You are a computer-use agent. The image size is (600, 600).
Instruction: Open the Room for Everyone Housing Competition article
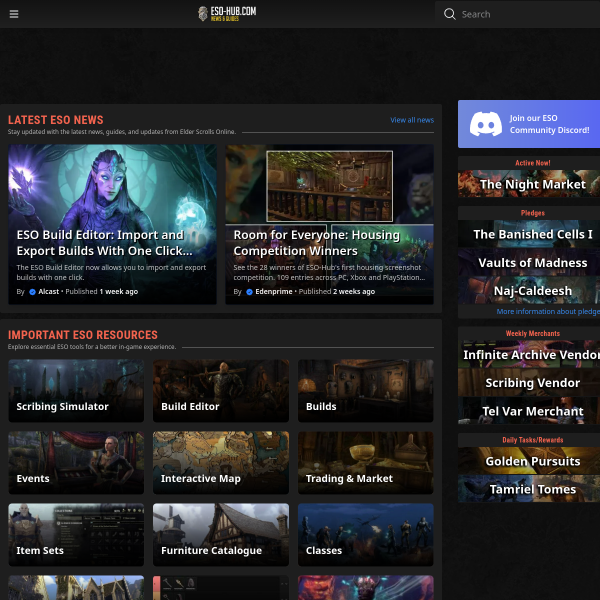329,224
